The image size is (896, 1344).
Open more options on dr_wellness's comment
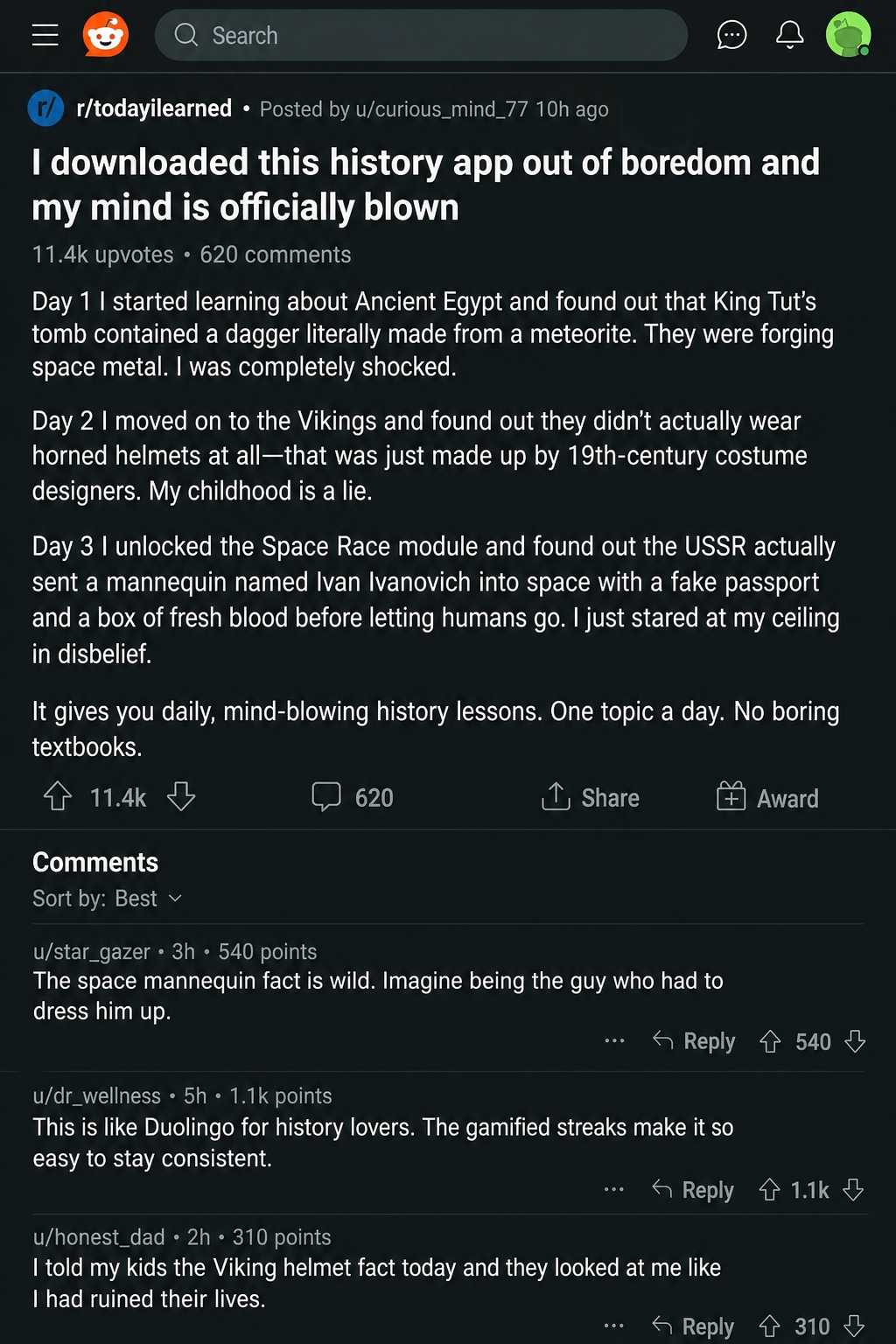point(614,1190)
